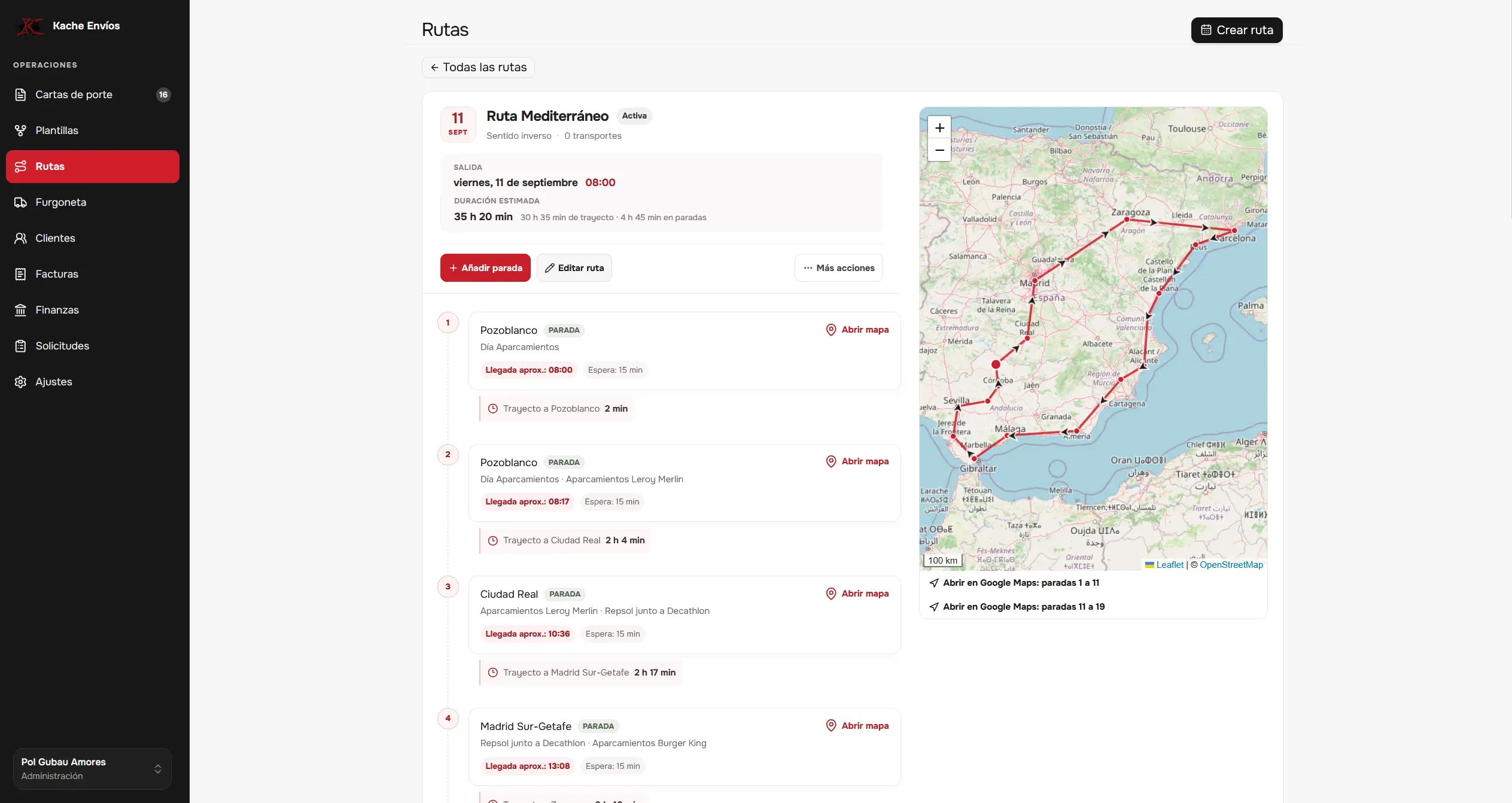Abrir mapa for second Pozoblanco stop
The image size is (1512, 803).
click(x=857, y=461)
